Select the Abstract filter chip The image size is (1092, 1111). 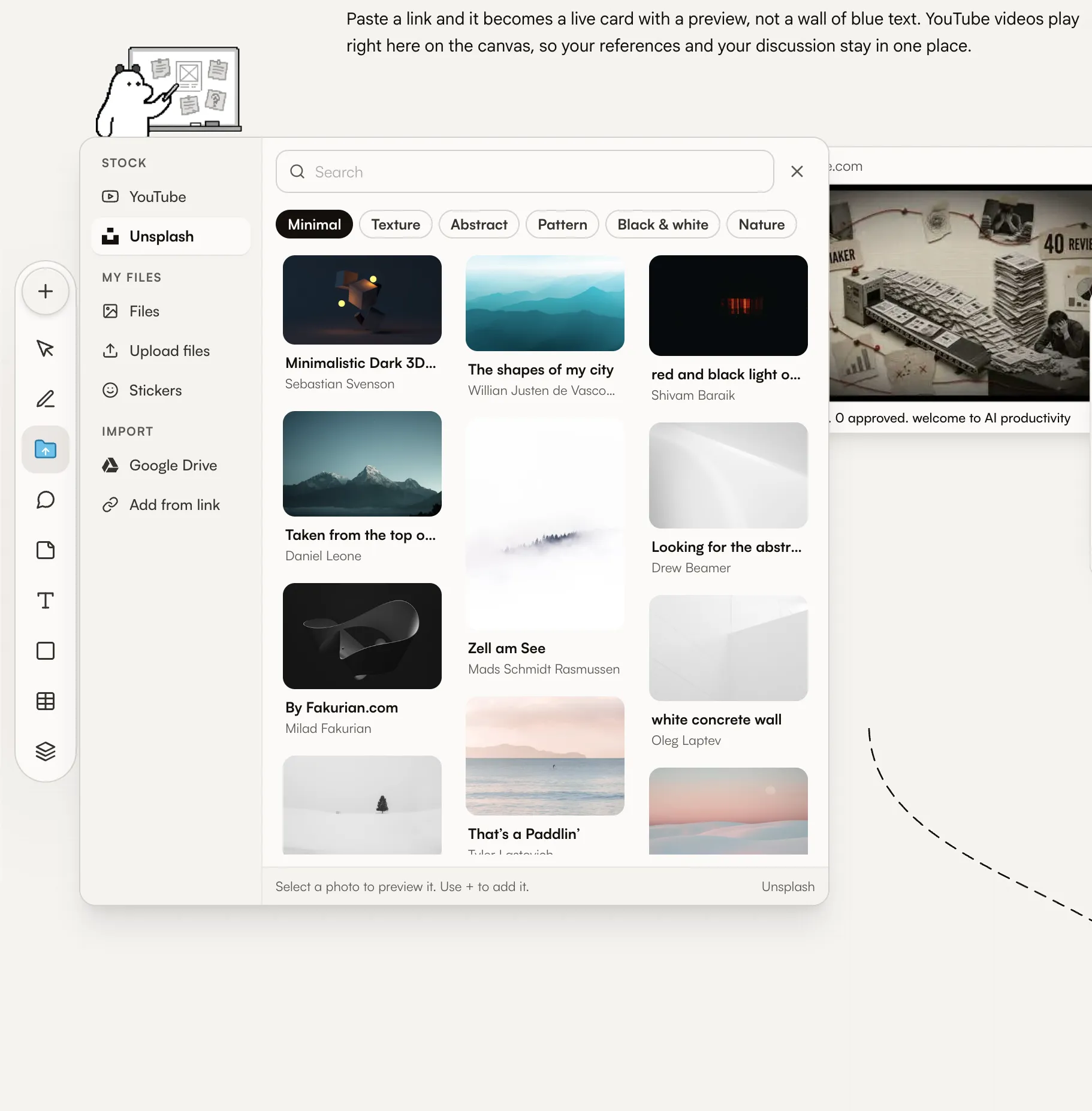point(479,224)
